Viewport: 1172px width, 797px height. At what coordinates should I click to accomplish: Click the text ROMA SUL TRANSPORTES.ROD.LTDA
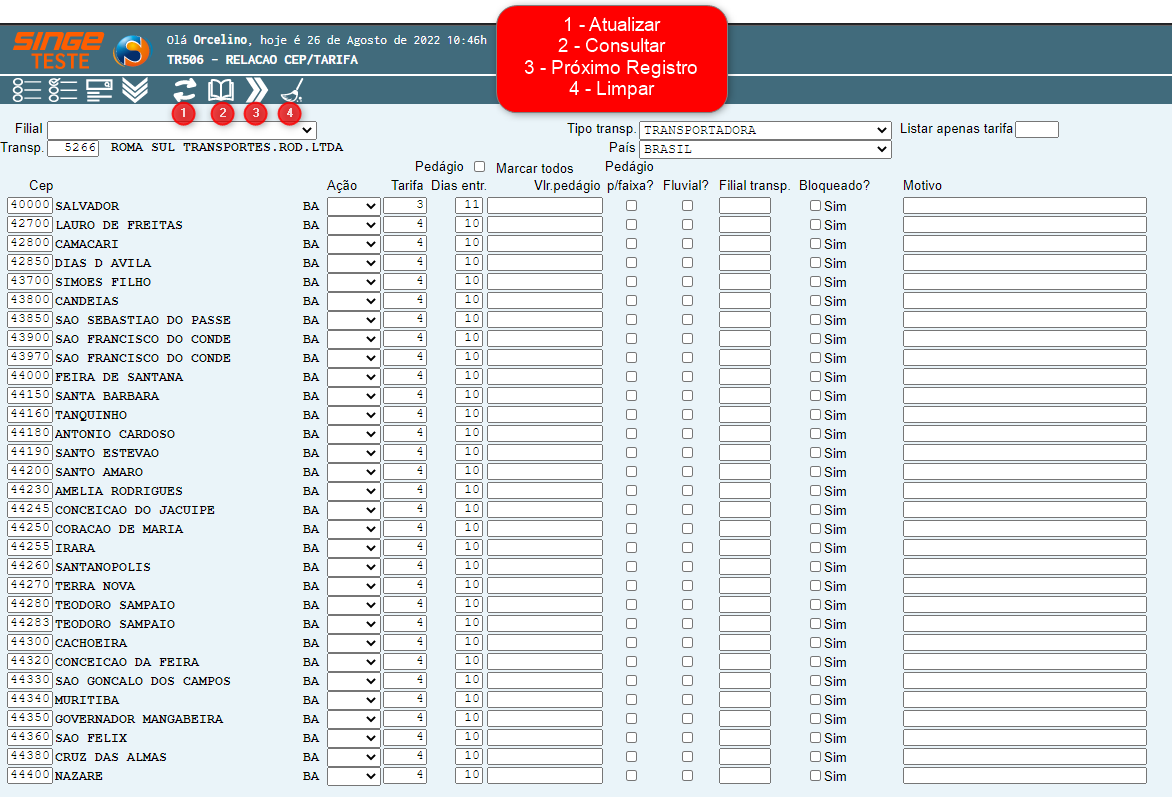pos(226,147)
